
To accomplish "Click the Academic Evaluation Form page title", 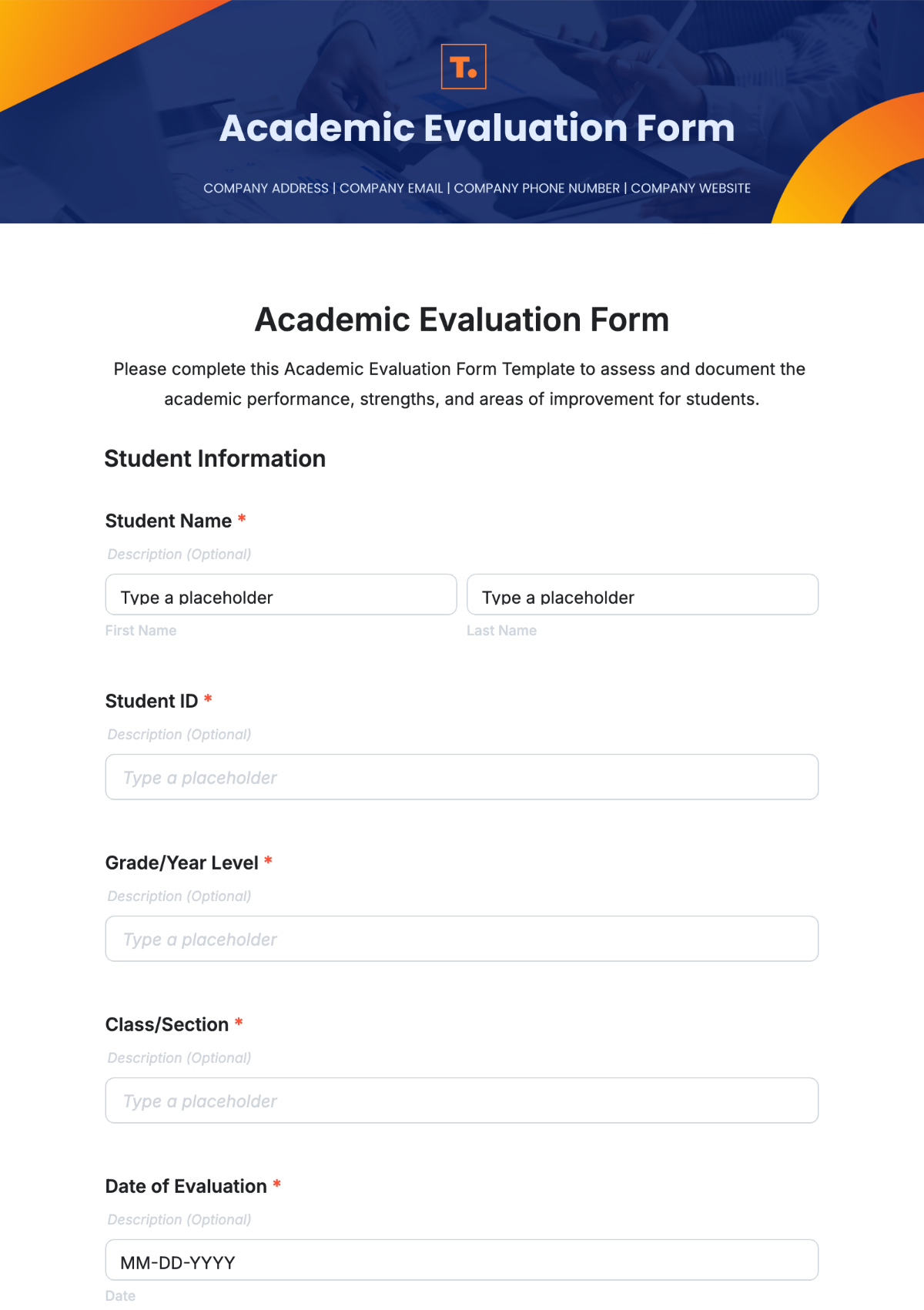I will [x=462, y=319].
